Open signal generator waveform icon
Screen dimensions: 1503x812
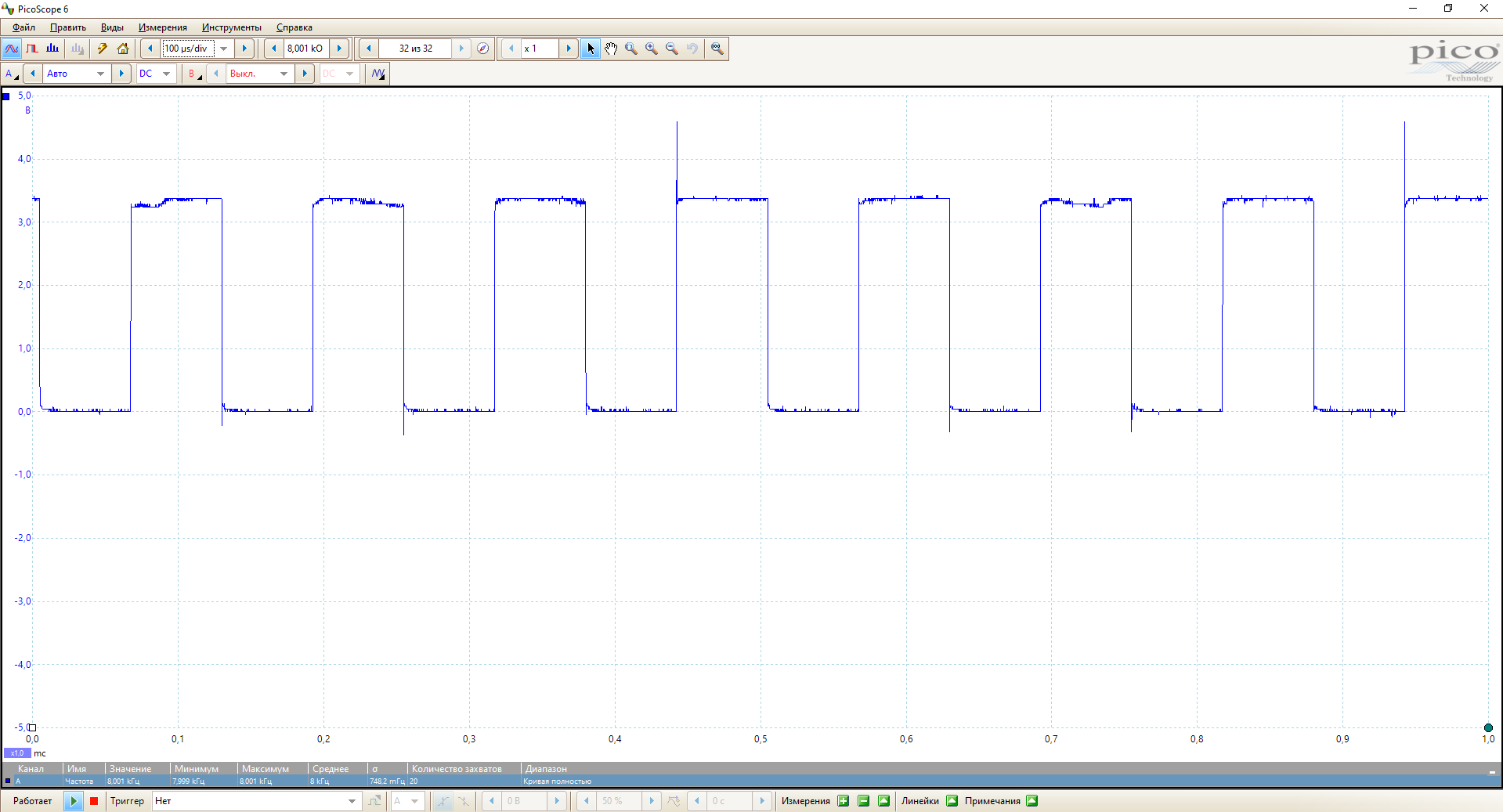(x=378, y=74)
